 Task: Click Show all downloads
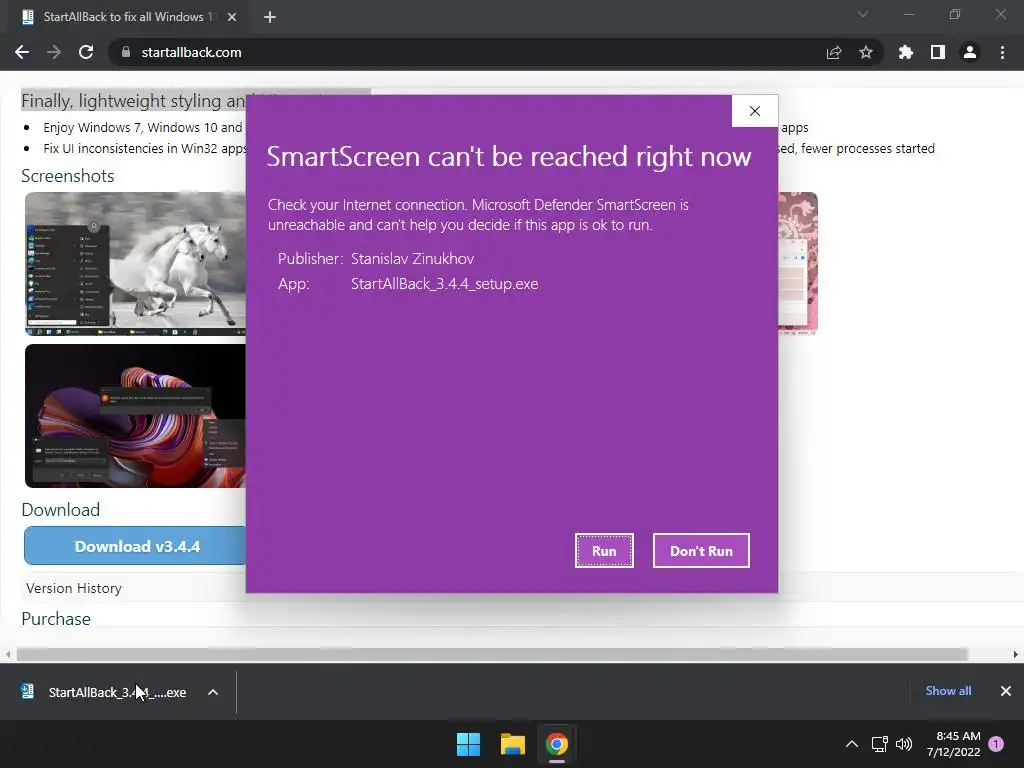click(x=948, y=691)
